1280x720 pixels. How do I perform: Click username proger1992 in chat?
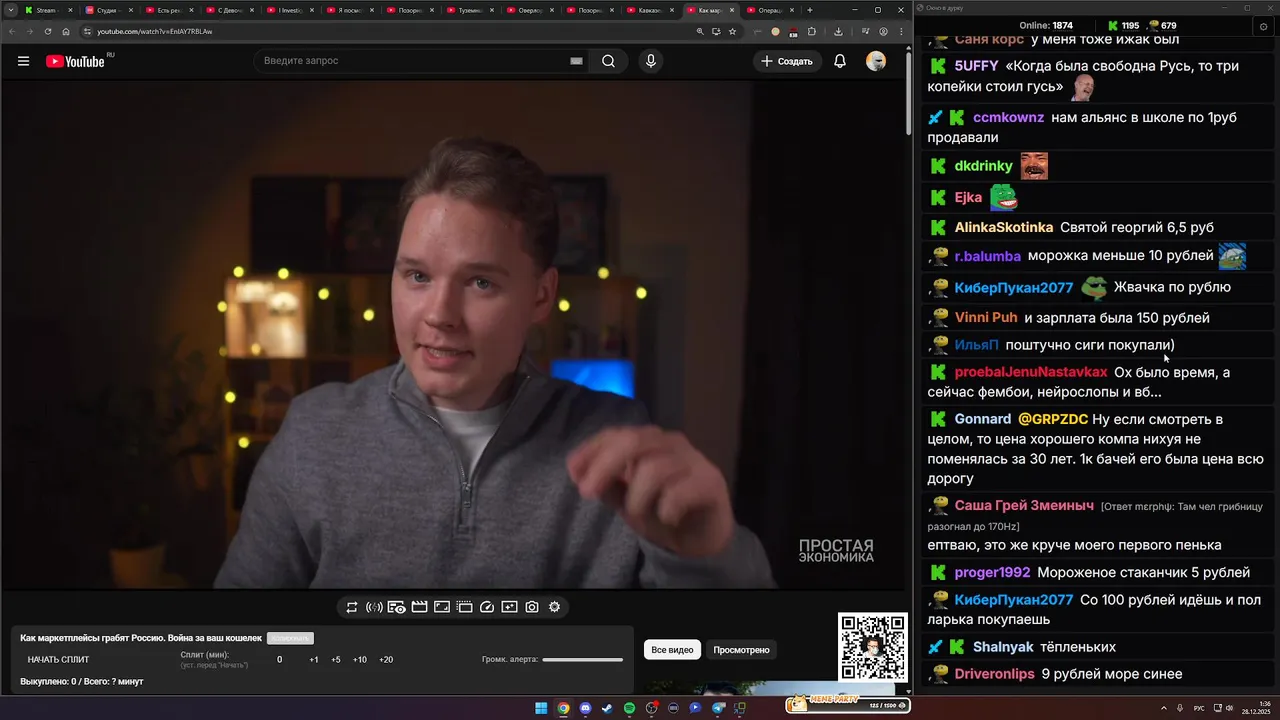pyautogui.click(x=992, y=572)
